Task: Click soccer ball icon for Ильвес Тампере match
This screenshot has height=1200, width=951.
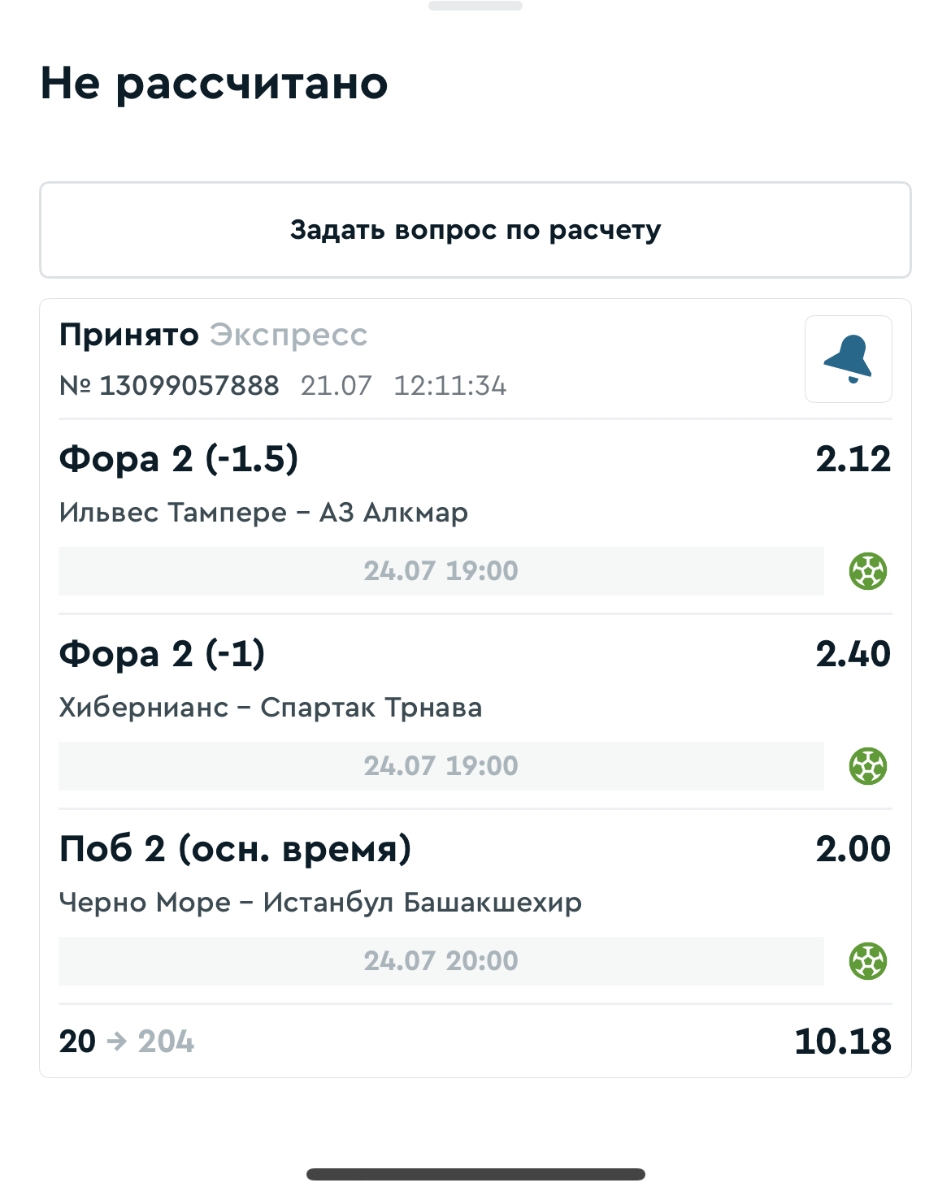Action: (x=868, y=572)
